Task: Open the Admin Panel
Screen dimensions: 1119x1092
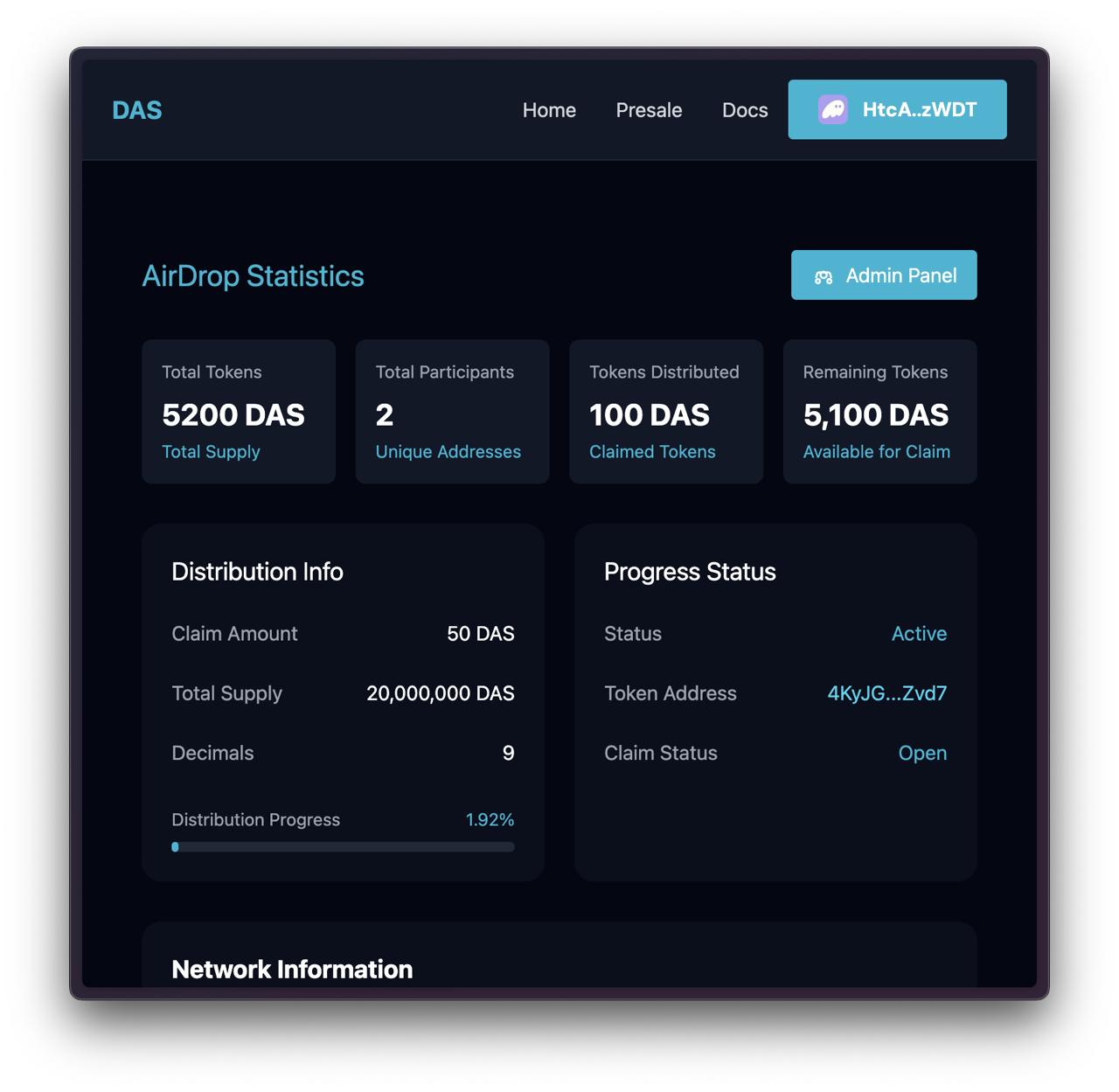Action: click(x=884, y=275)
